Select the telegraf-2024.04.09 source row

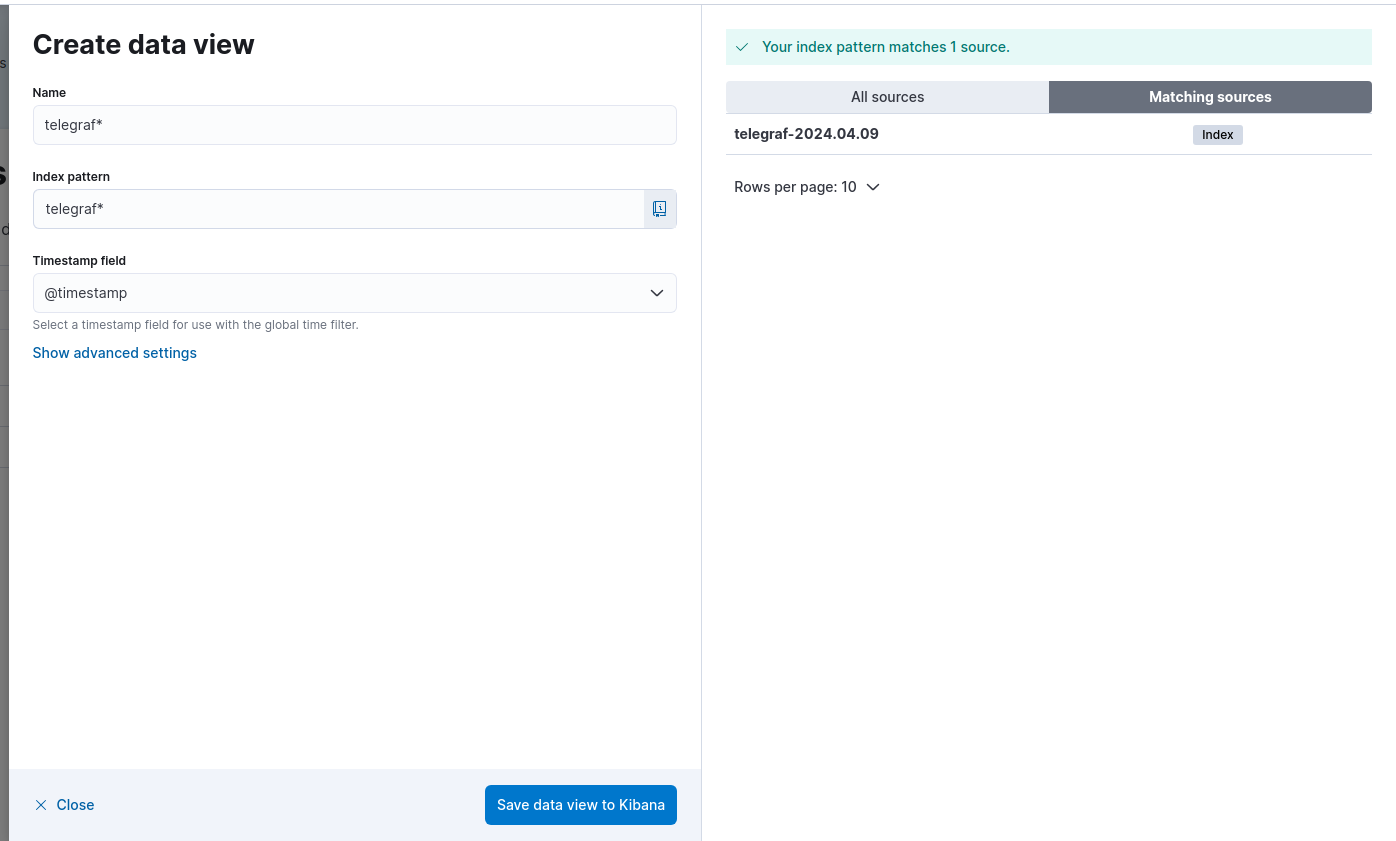pyautogui.click(x=806, y=134)
